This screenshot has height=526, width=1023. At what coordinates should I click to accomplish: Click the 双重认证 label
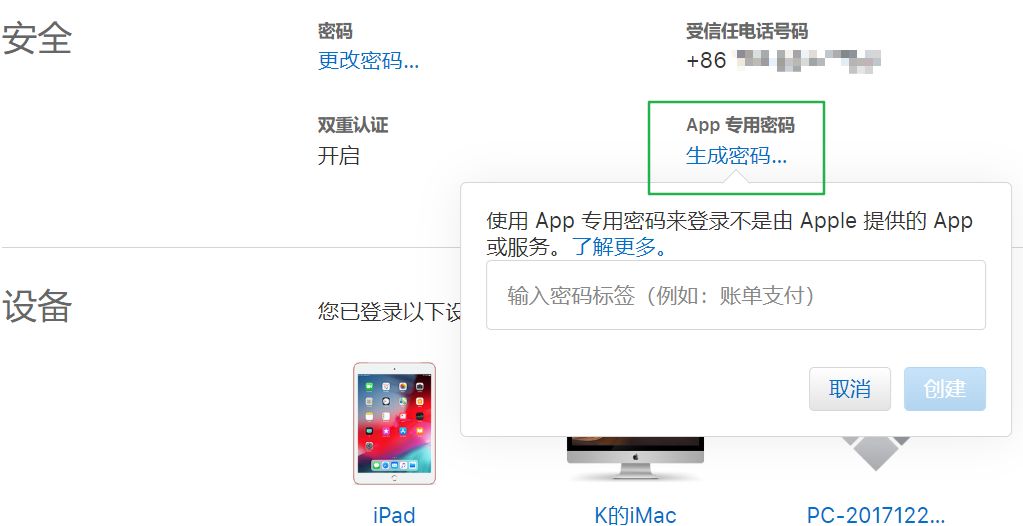pyautogui.click(x=352, y=125)
